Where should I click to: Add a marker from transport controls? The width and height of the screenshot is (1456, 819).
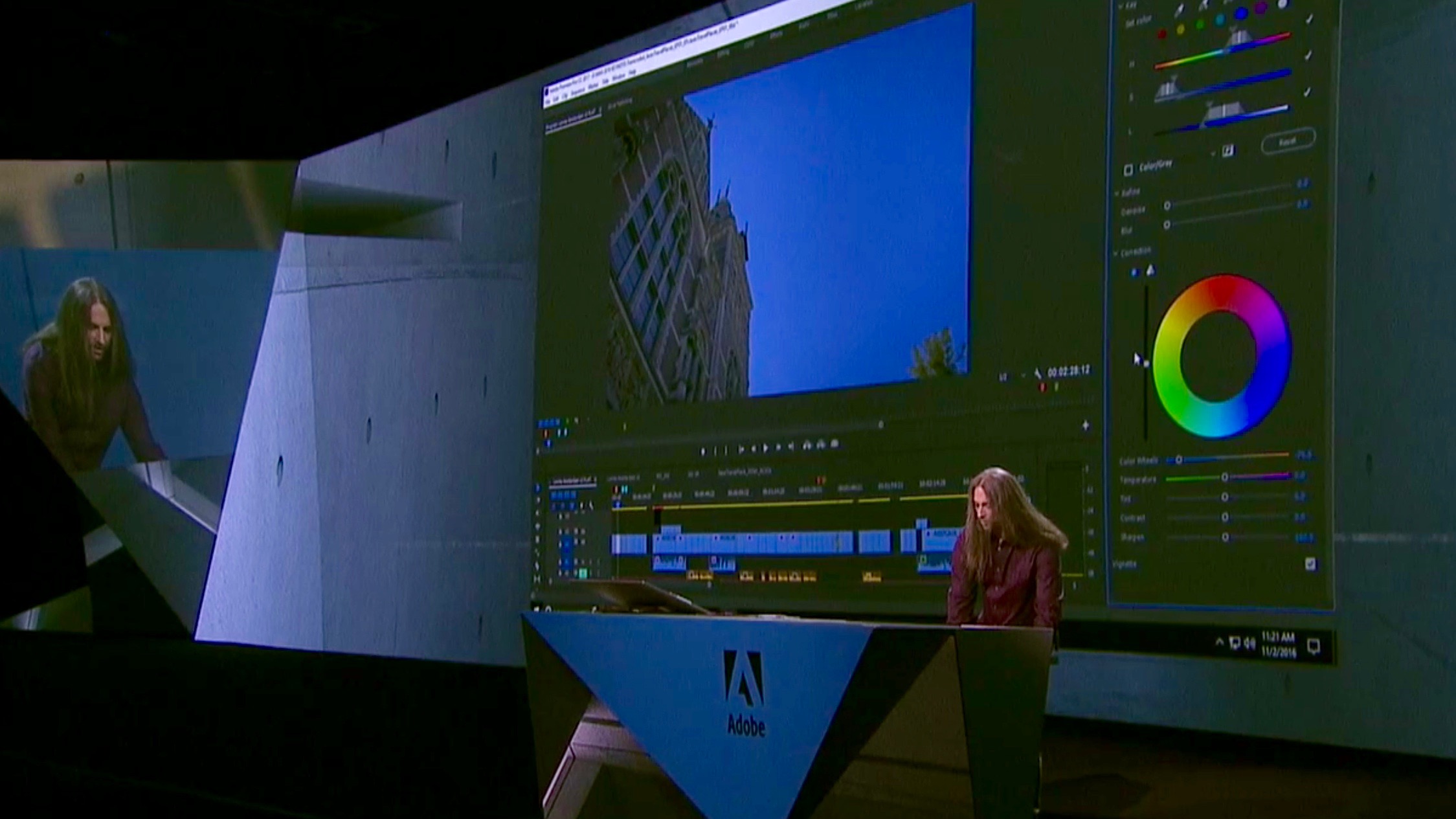704,451
